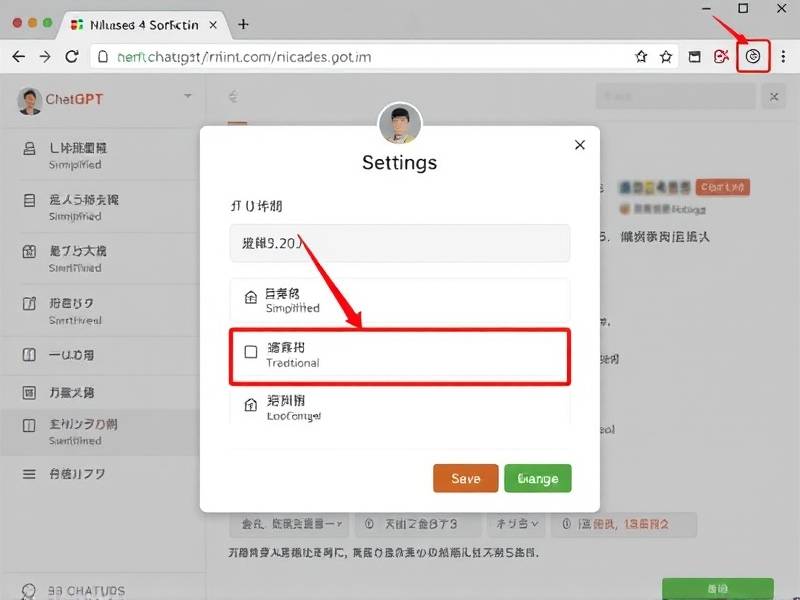Close the Settings dialog with X

click(x=580, y=145)
